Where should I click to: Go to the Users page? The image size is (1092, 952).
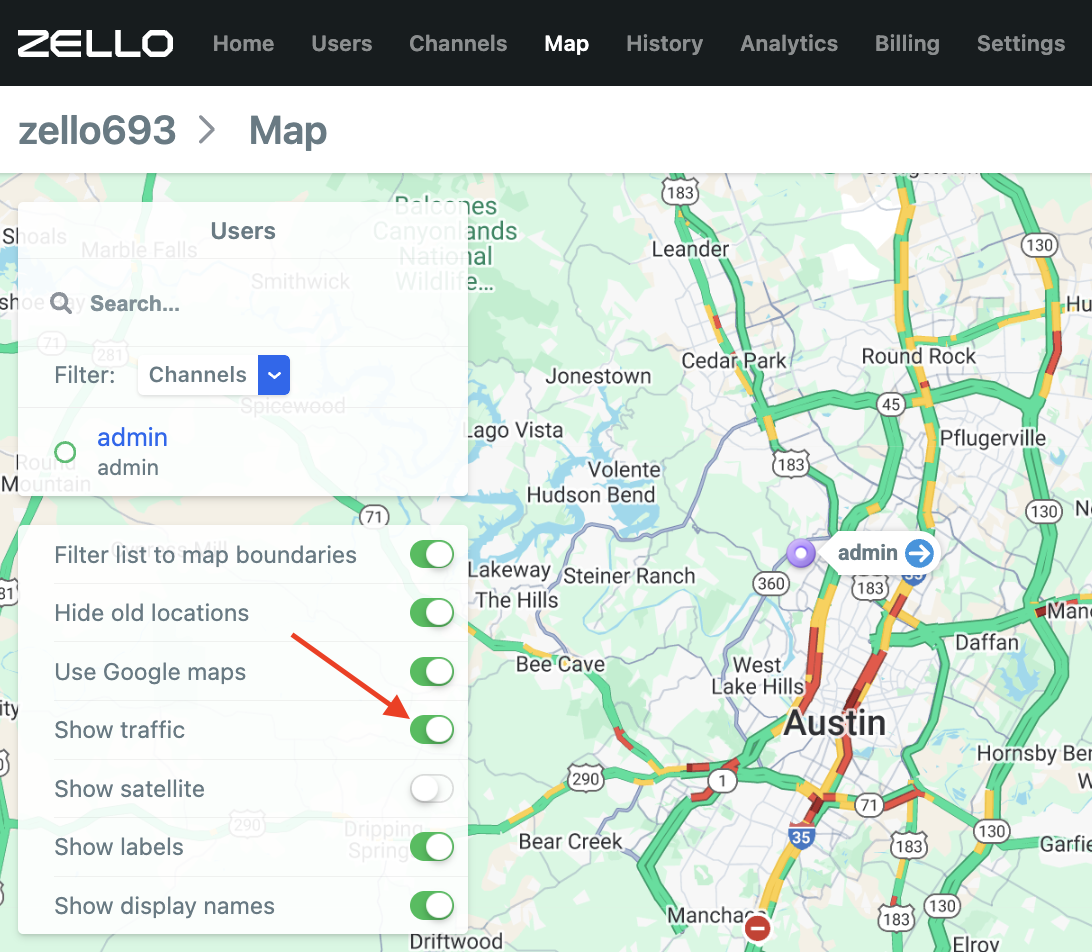tap(341, 43)
